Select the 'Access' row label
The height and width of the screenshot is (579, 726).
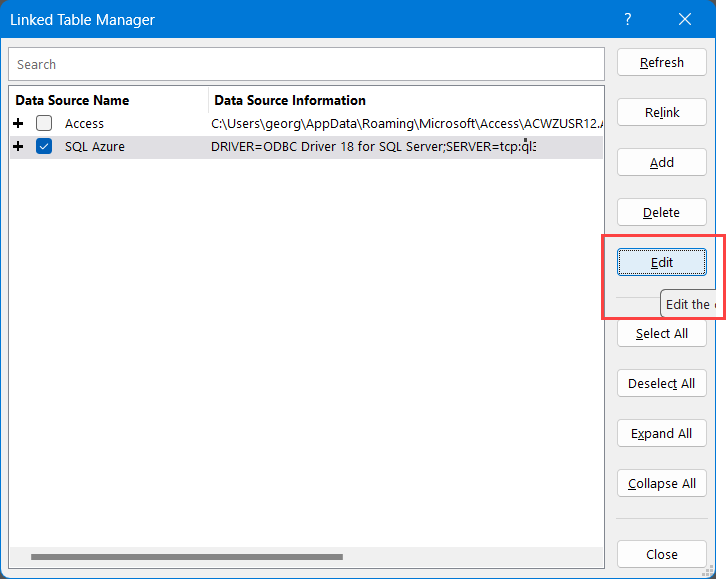click(84, 124)
